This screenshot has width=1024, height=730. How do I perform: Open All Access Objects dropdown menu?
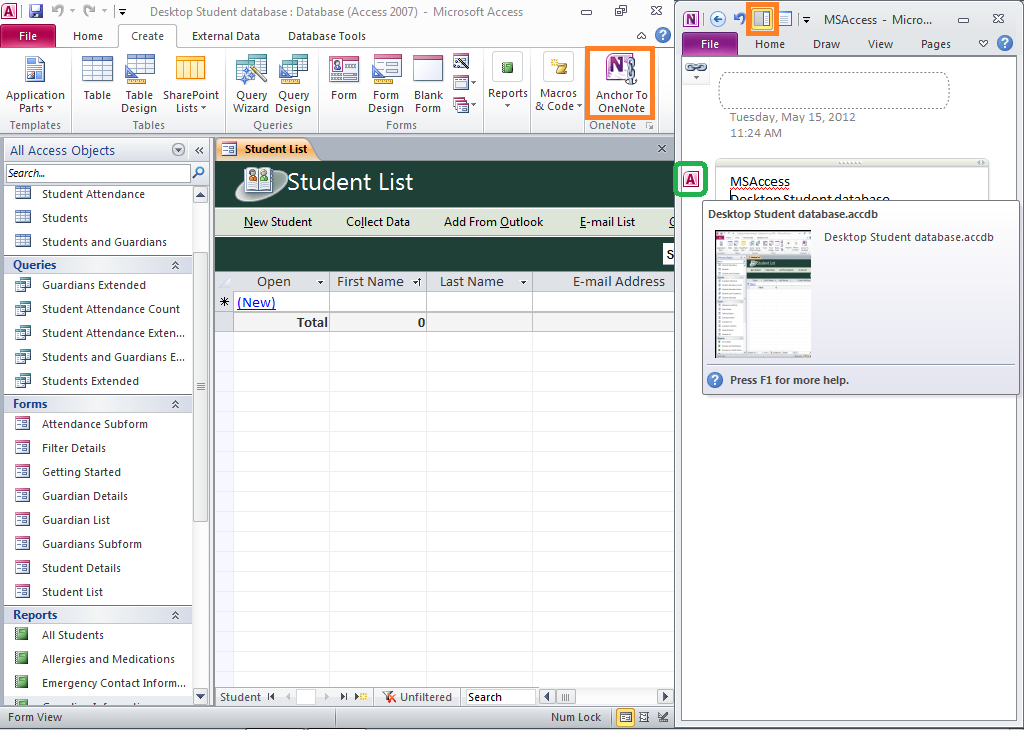click(178, 150)
